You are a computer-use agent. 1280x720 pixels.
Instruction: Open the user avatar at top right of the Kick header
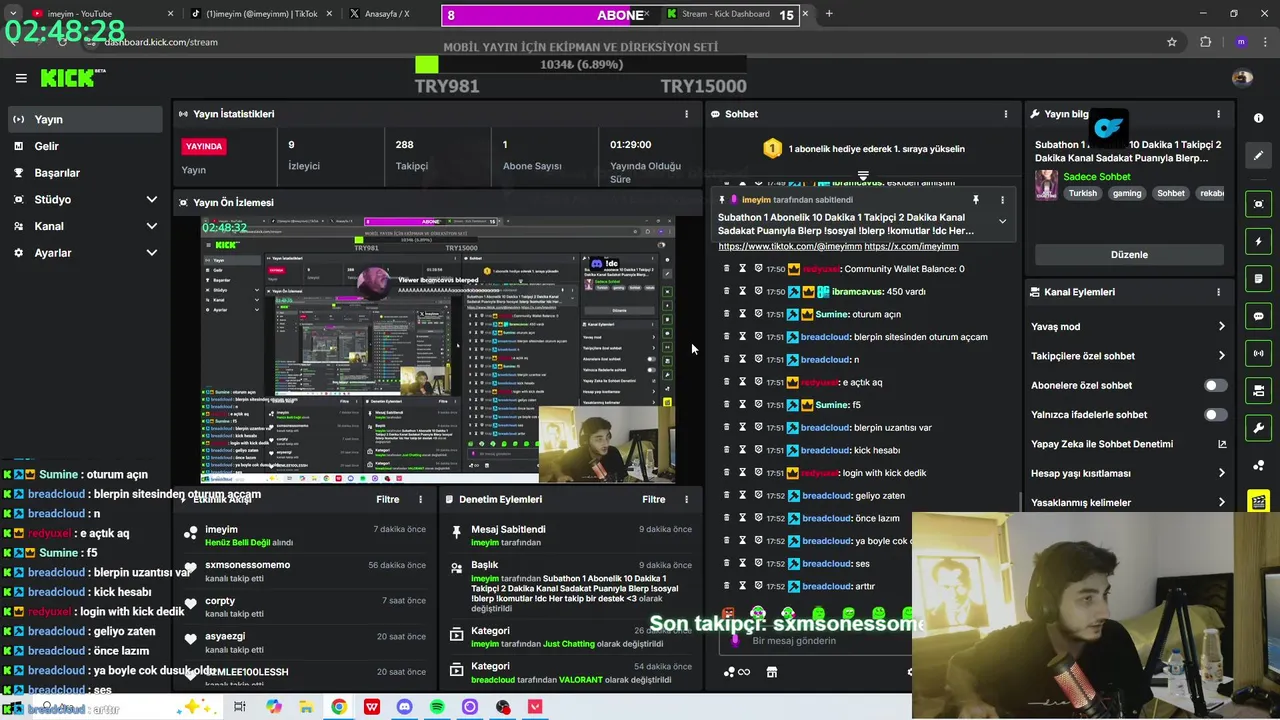pyautogui.click(x=1242, y=78)
